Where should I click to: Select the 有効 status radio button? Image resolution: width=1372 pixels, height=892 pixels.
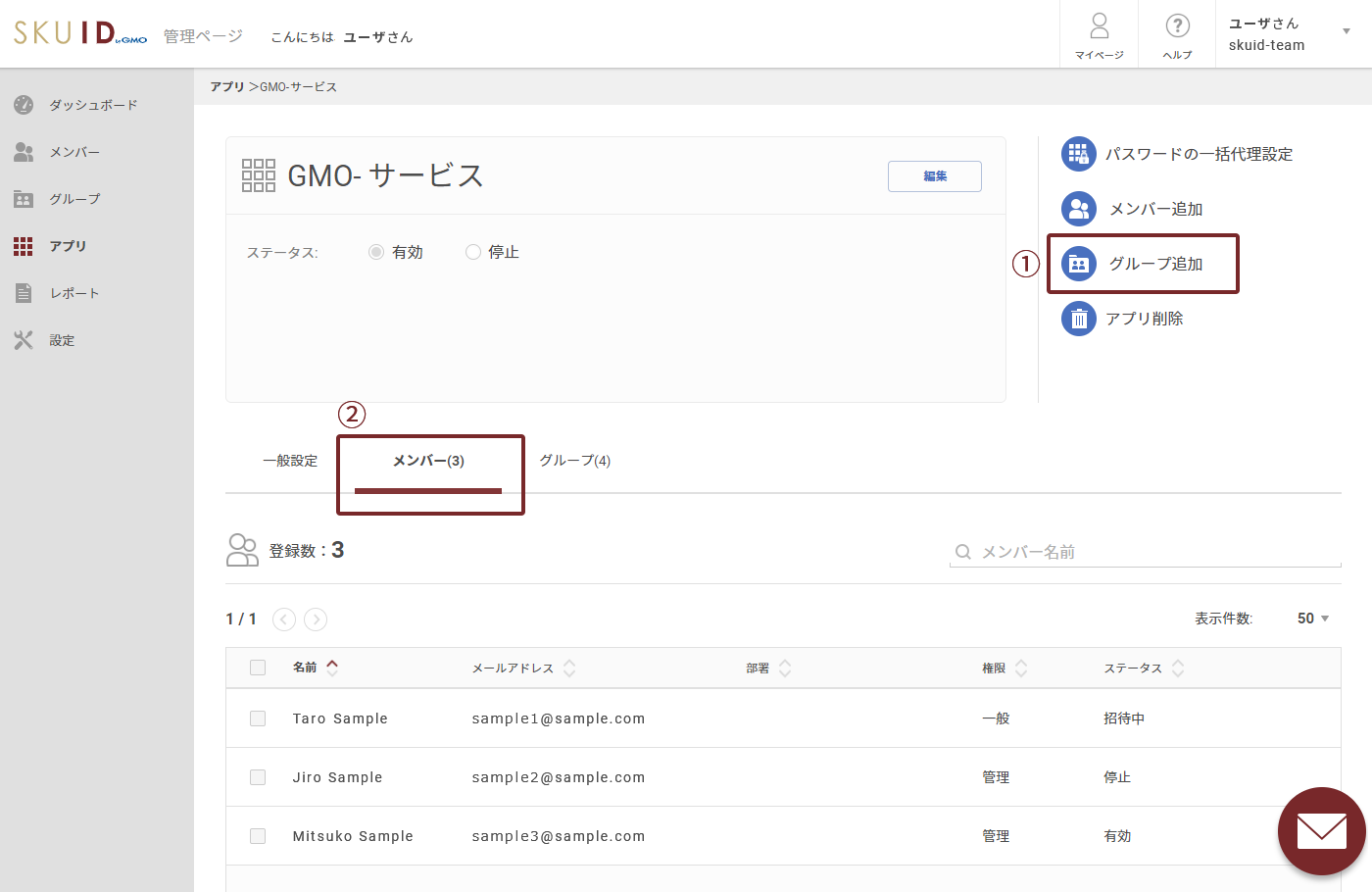(x=376, y=252)
